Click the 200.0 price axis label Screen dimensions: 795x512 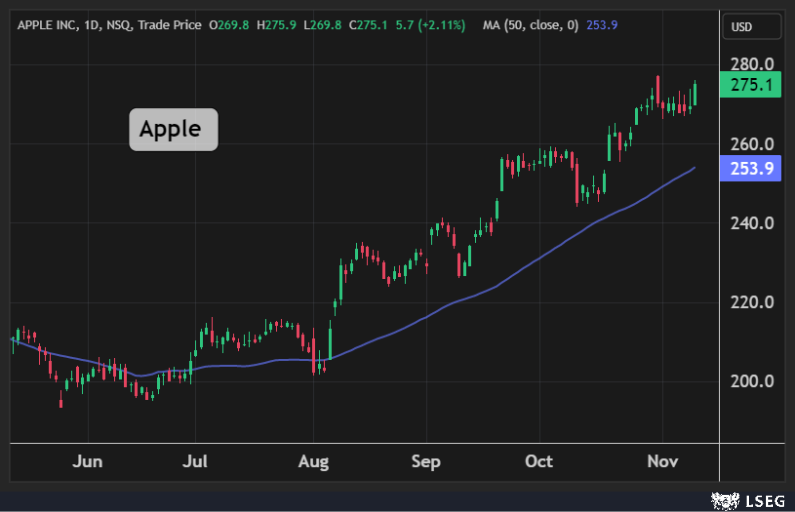click(x=754, y=381)
